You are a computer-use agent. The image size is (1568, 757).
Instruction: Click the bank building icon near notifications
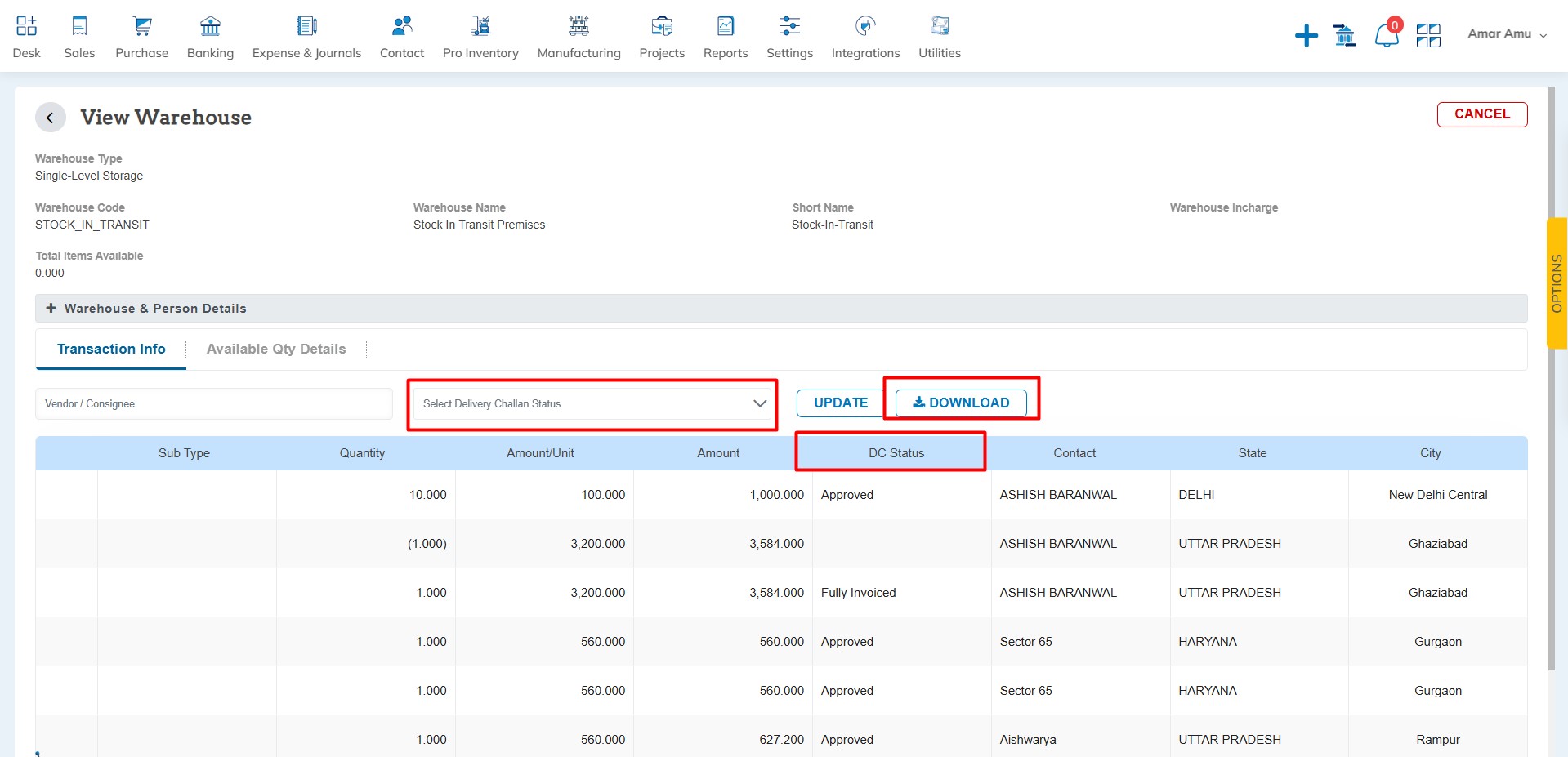tap(1344, 35)
